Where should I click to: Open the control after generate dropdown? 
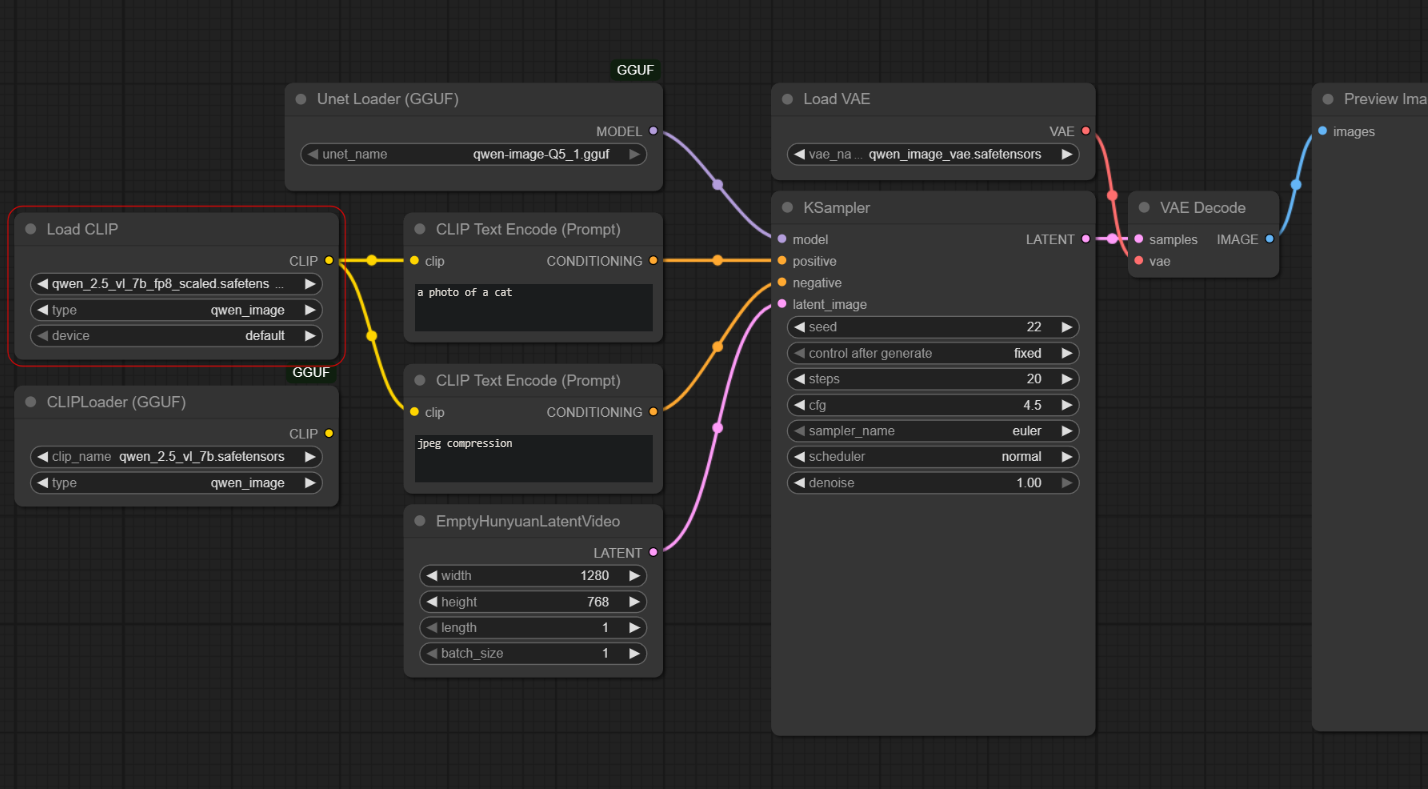pyautogui.click(x=933, y=353)
